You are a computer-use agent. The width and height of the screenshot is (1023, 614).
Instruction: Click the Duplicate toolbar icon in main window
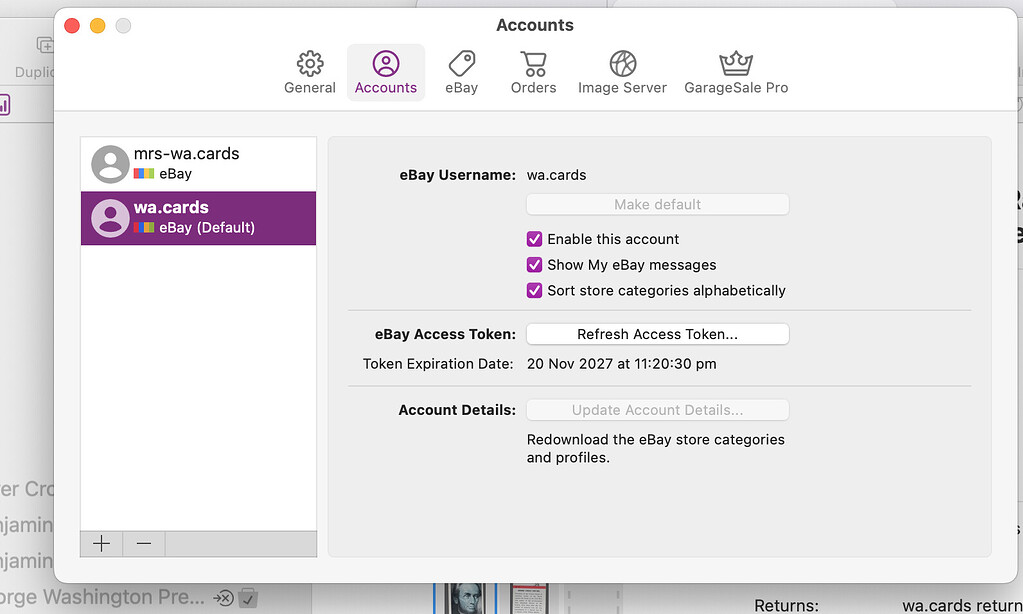(44, 46)
